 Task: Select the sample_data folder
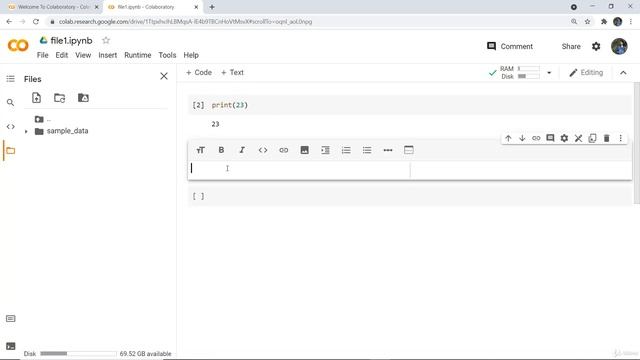click(67, 131)
